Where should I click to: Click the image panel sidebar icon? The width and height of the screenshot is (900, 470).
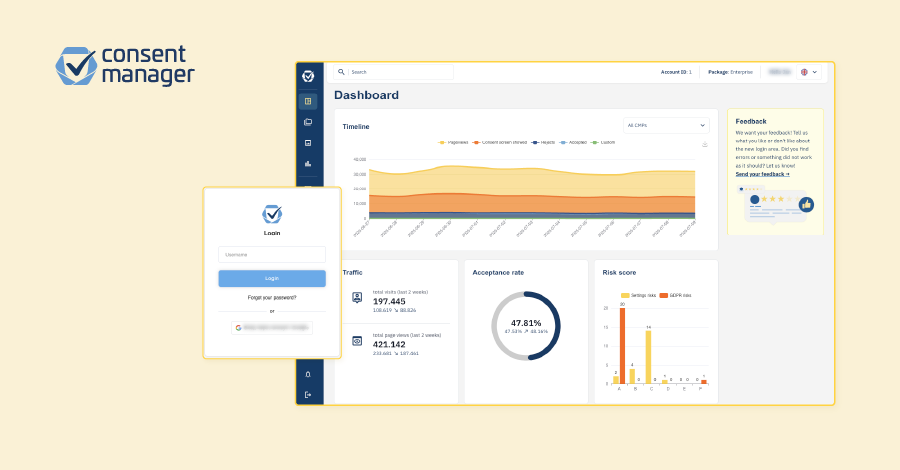point(308,143)
